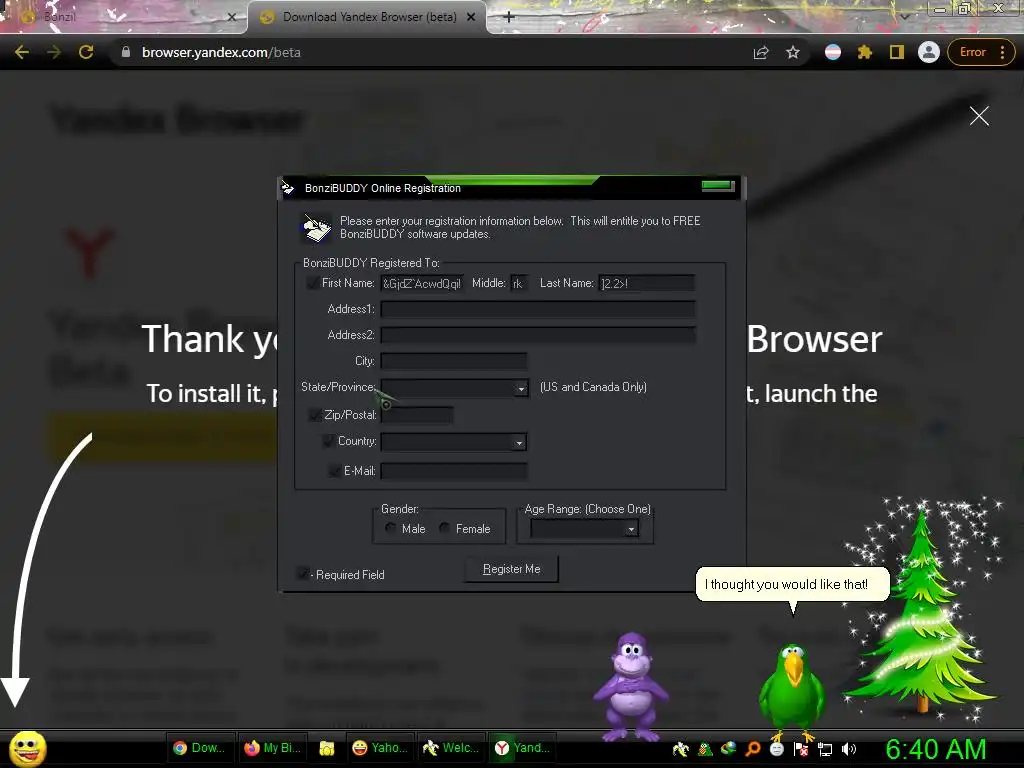
Task: Open the Yand... taskbar item
Action: (522, 748)
